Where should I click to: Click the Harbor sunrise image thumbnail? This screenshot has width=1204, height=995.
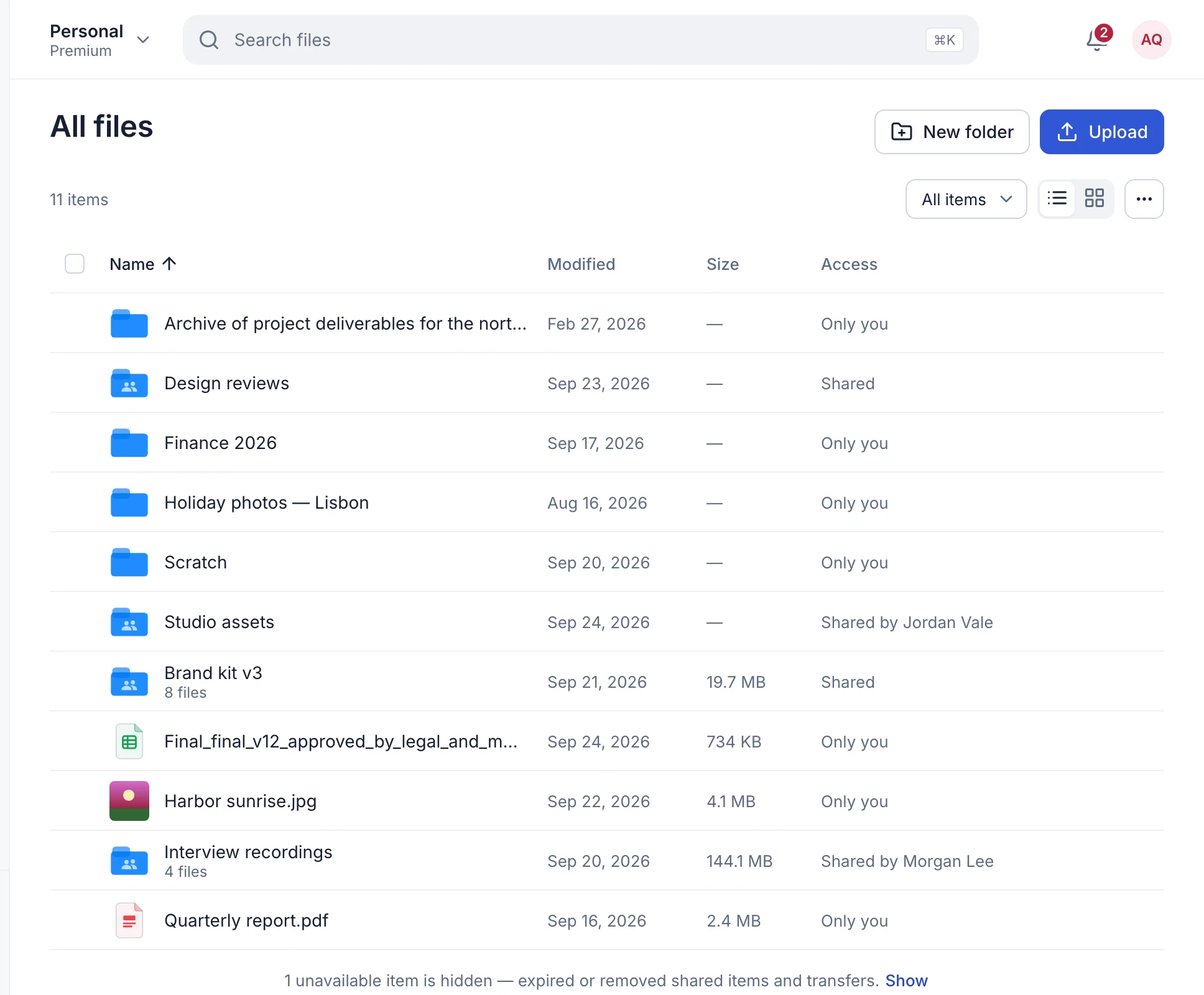129,801
